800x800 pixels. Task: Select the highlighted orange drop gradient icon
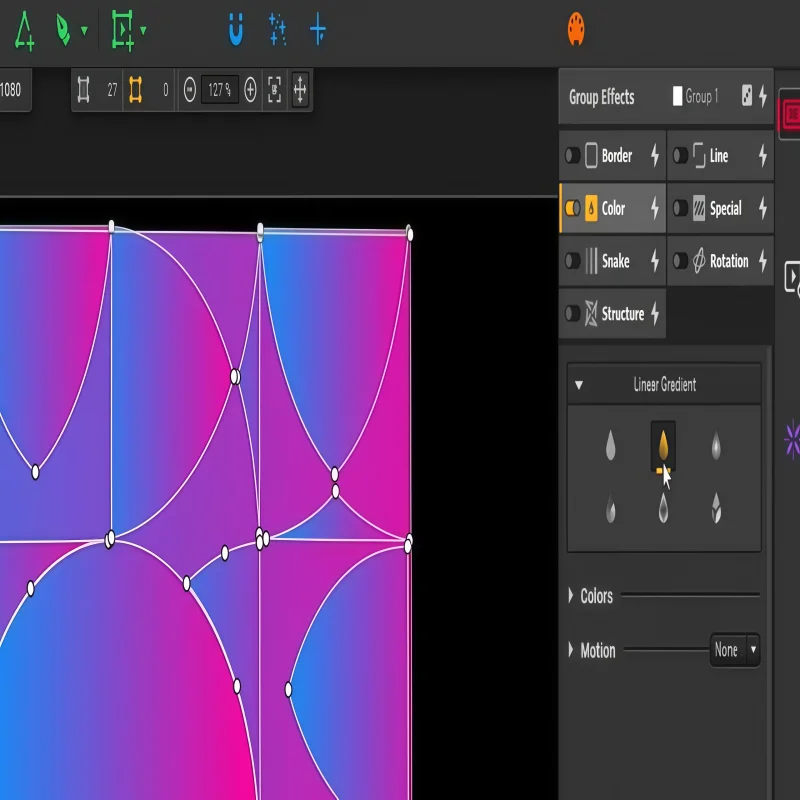pos(663,446)
